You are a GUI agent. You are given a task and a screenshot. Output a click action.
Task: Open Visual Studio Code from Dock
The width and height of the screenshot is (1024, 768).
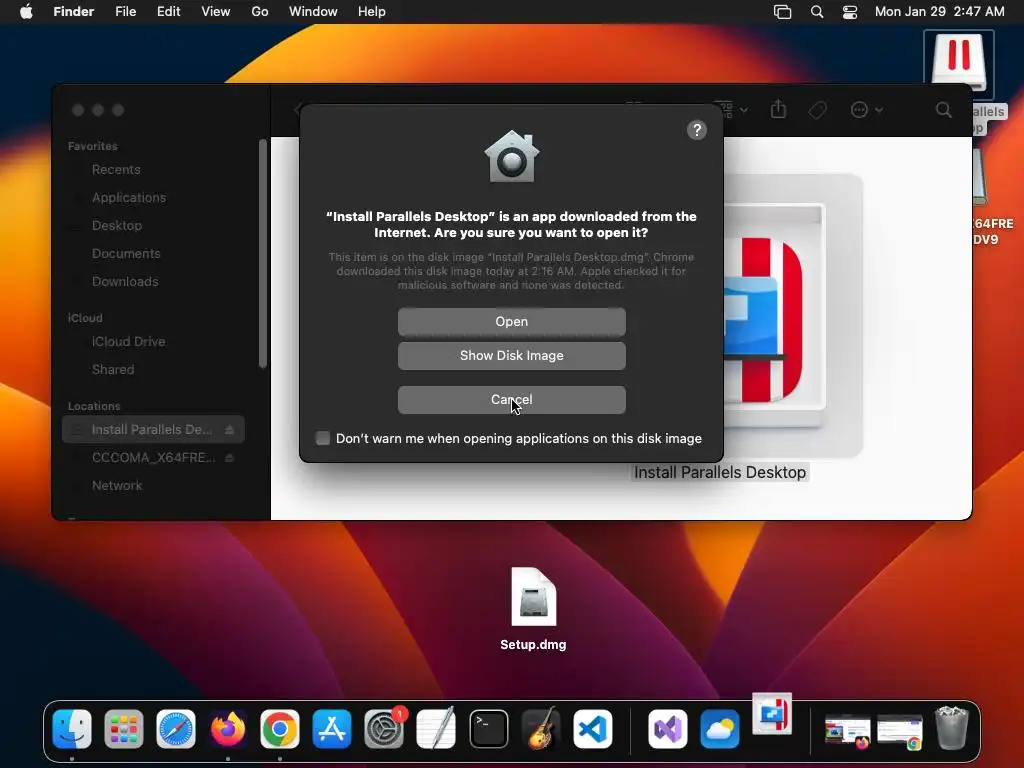click(593, 729)
